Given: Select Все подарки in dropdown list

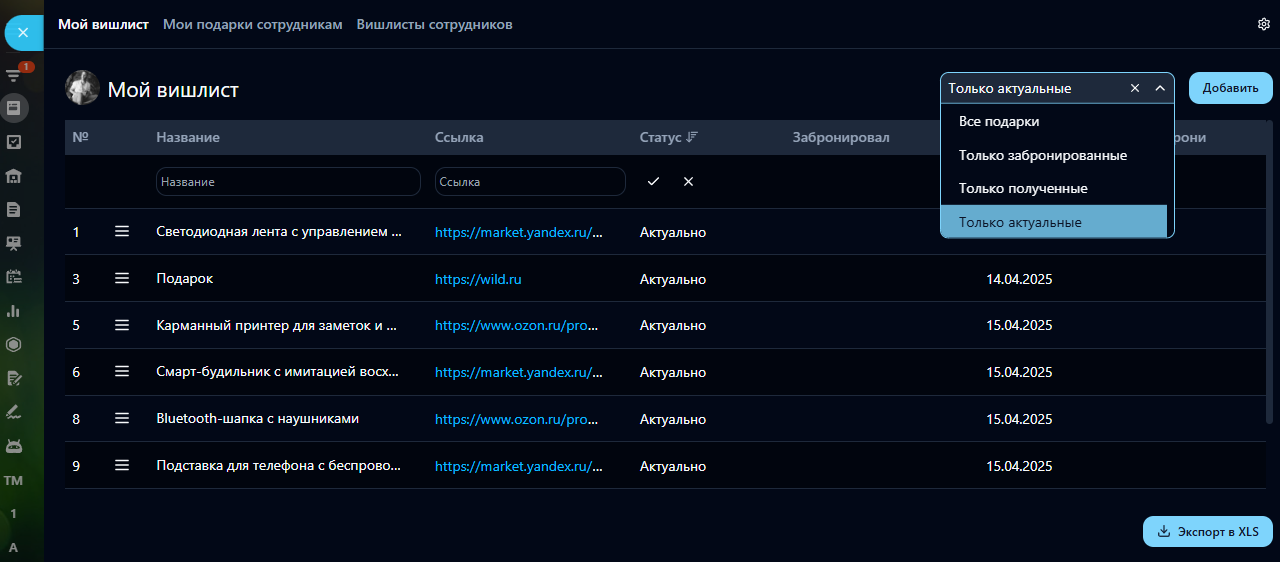Looking at the screenshot, I should pos(999,121).
